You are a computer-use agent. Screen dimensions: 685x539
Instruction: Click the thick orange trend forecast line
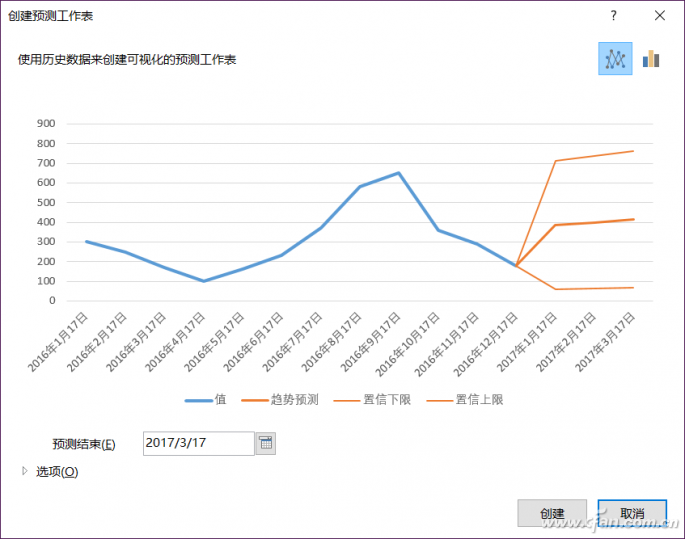(595, 222)
